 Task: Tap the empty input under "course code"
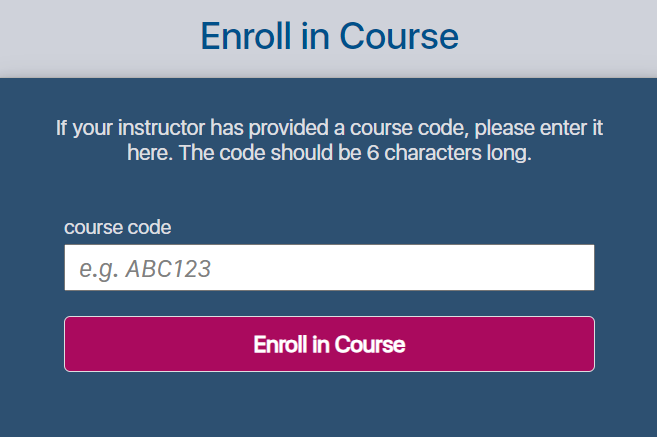[x=329, y=268]
